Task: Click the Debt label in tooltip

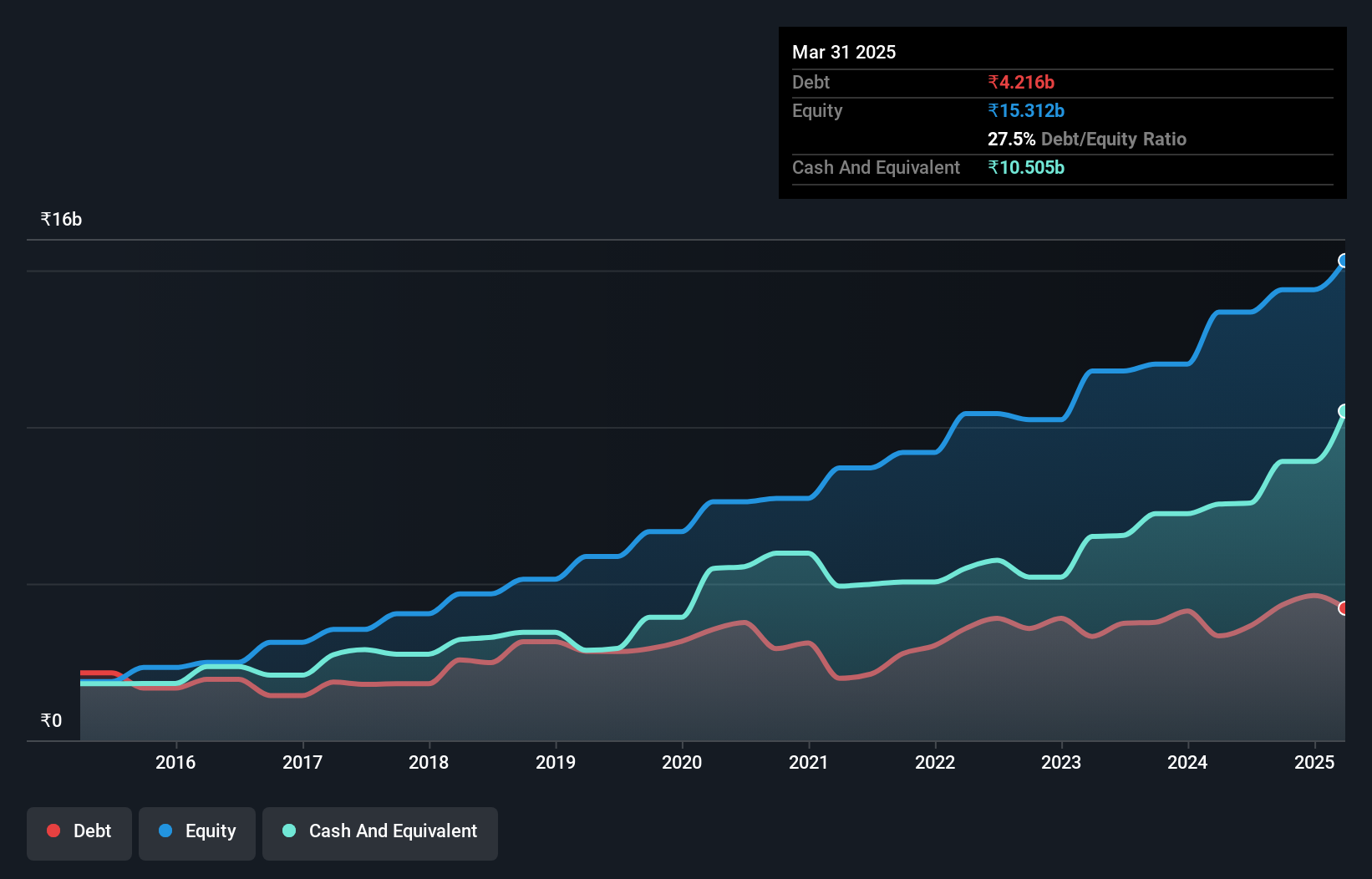Action: pyautogui.click(x=810, y=82)
